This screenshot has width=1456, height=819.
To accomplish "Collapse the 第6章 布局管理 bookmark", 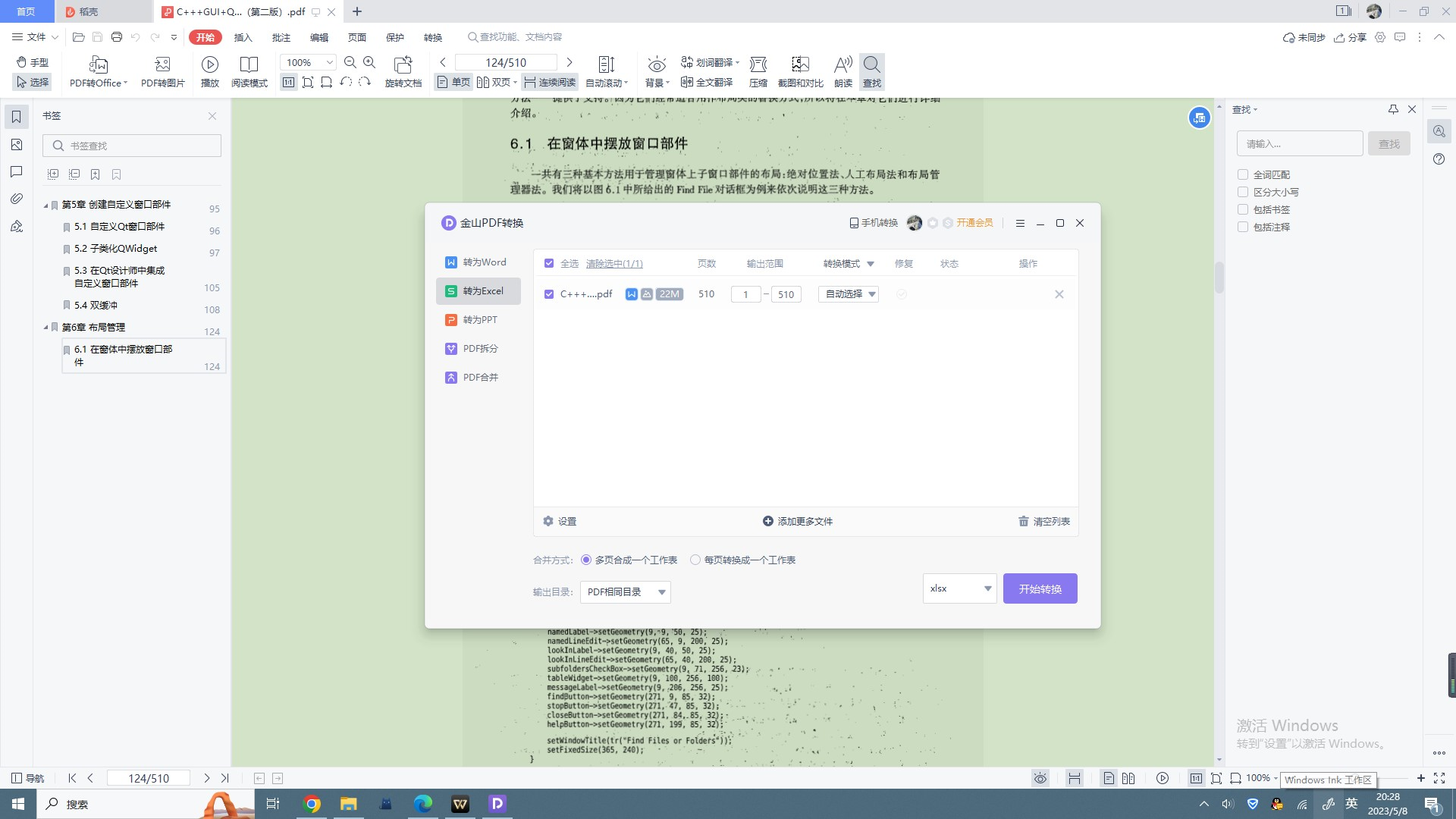I will tap(45, 328).
